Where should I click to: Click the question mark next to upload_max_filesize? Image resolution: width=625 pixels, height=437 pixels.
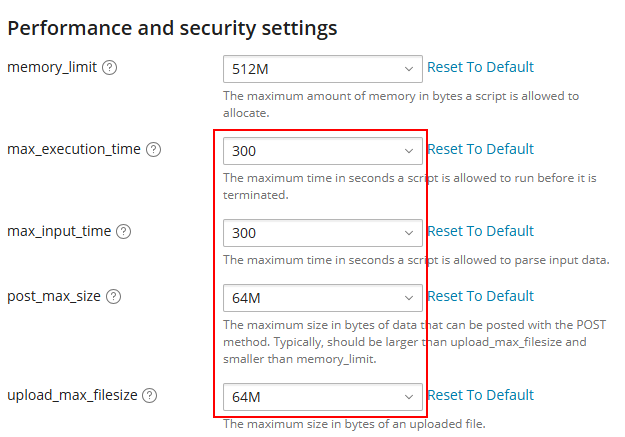[150, 396]
